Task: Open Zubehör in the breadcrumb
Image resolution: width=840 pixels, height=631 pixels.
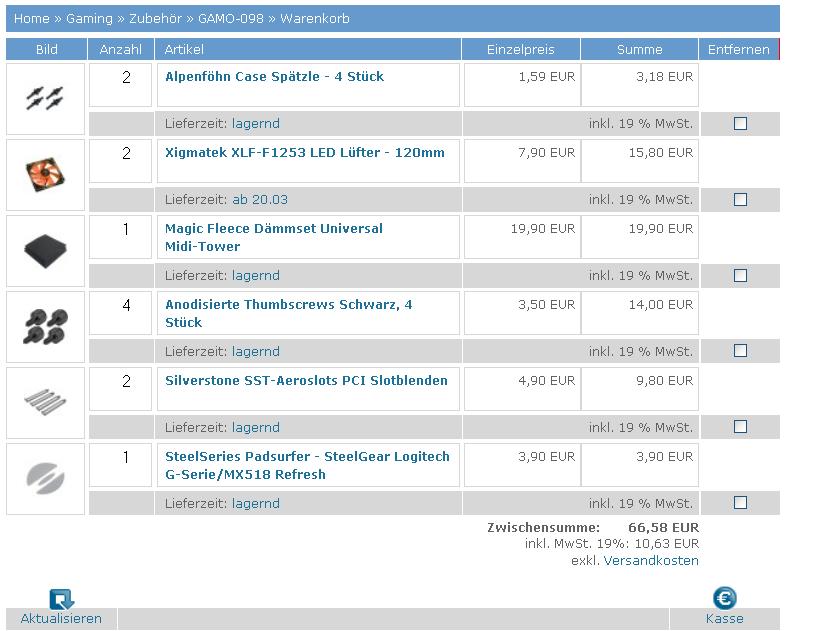Action: [x=155, y=19]
